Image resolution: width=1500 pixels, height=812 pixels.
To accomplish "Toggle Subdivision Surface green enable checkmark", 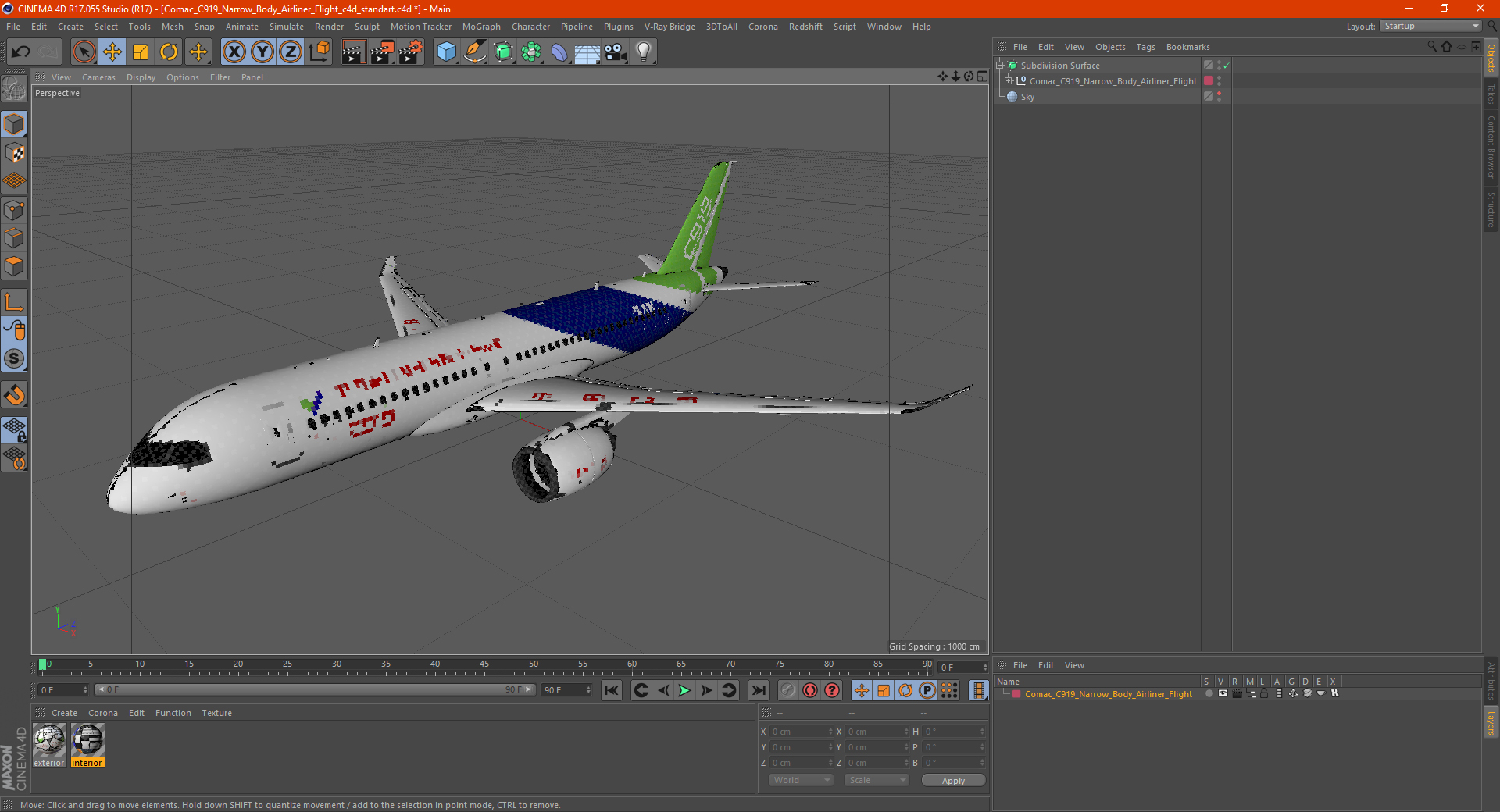I will point(1226,66).
